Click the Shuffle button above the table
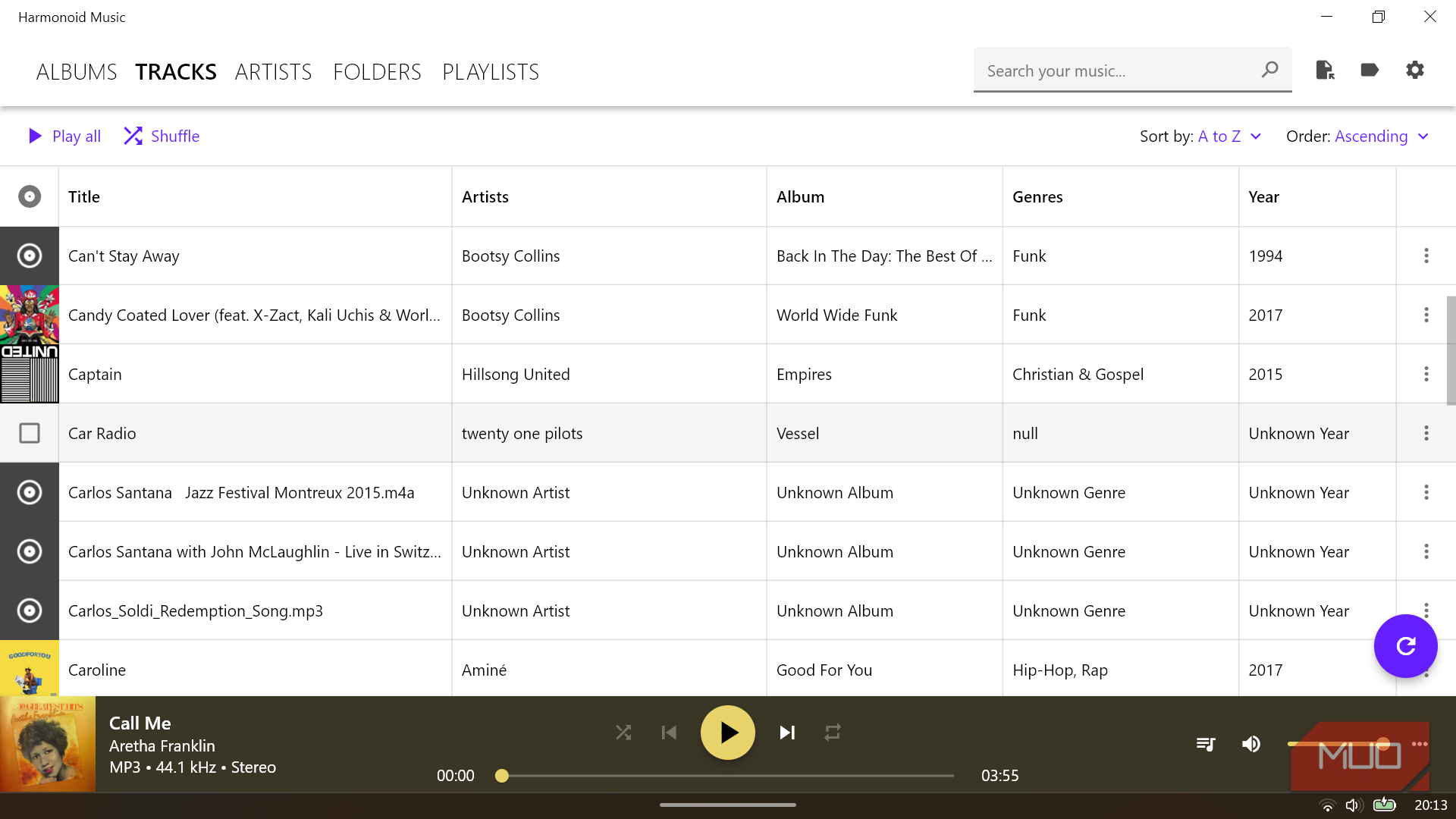Screen dimensions: 1456x819 click(x=162, y=136)
